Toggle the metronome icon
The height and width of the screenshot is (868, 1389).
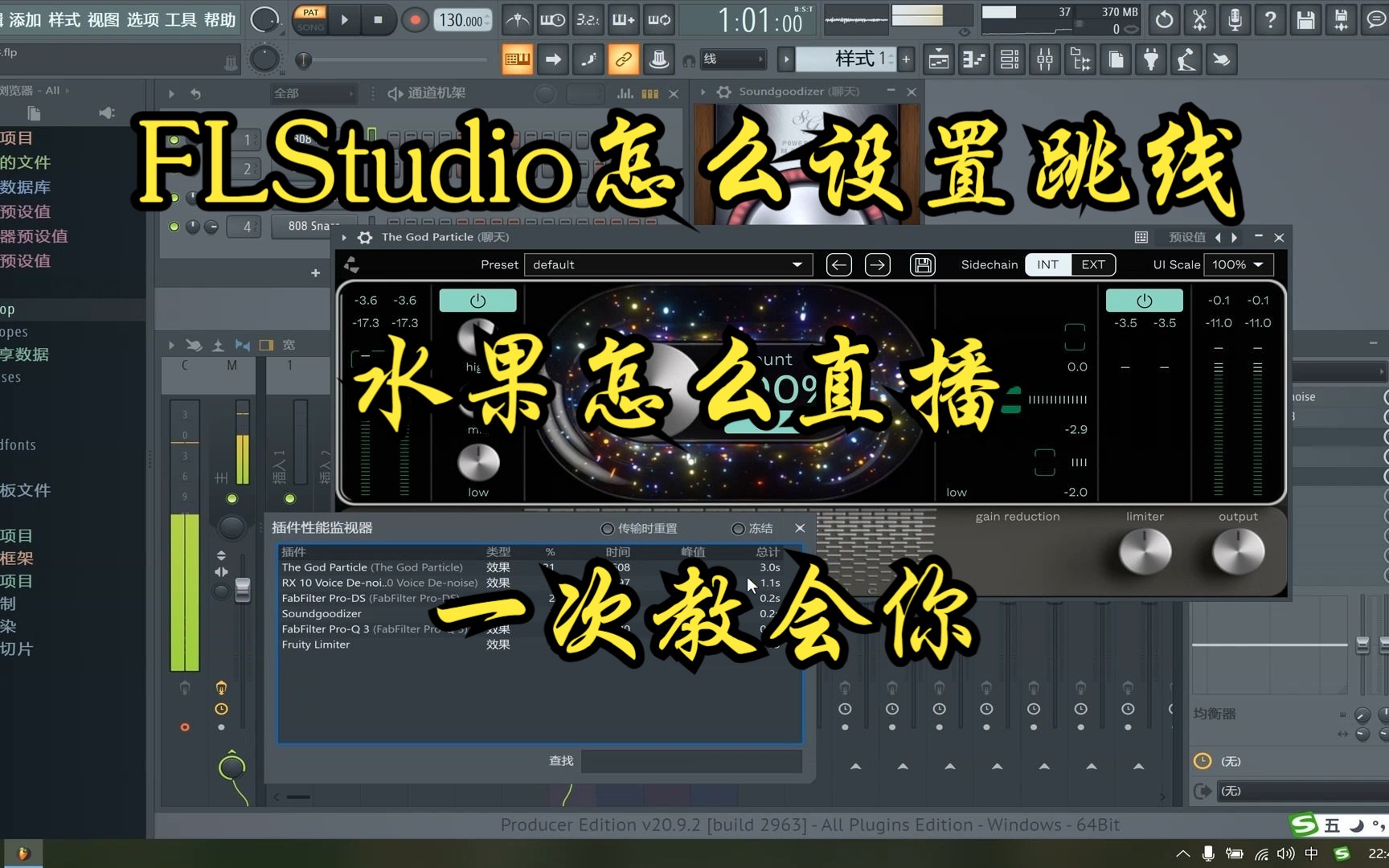click(x=517, y=20)
